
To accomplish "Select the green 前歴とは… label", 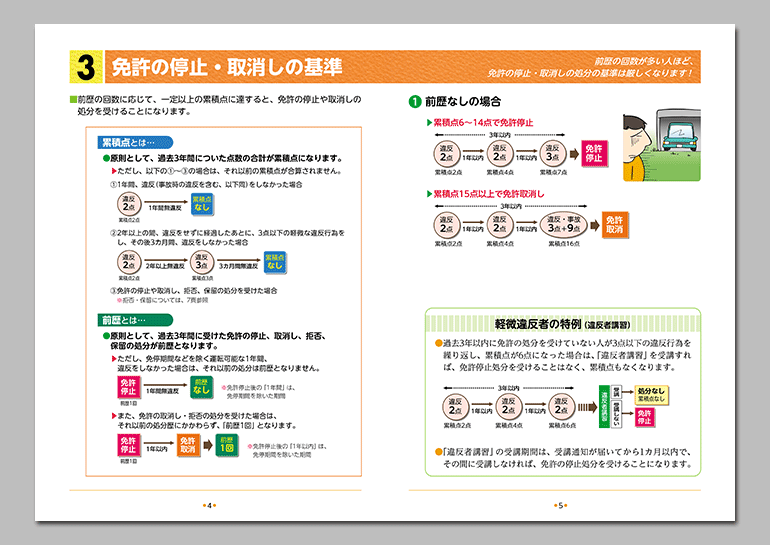I will coord(135,320).
